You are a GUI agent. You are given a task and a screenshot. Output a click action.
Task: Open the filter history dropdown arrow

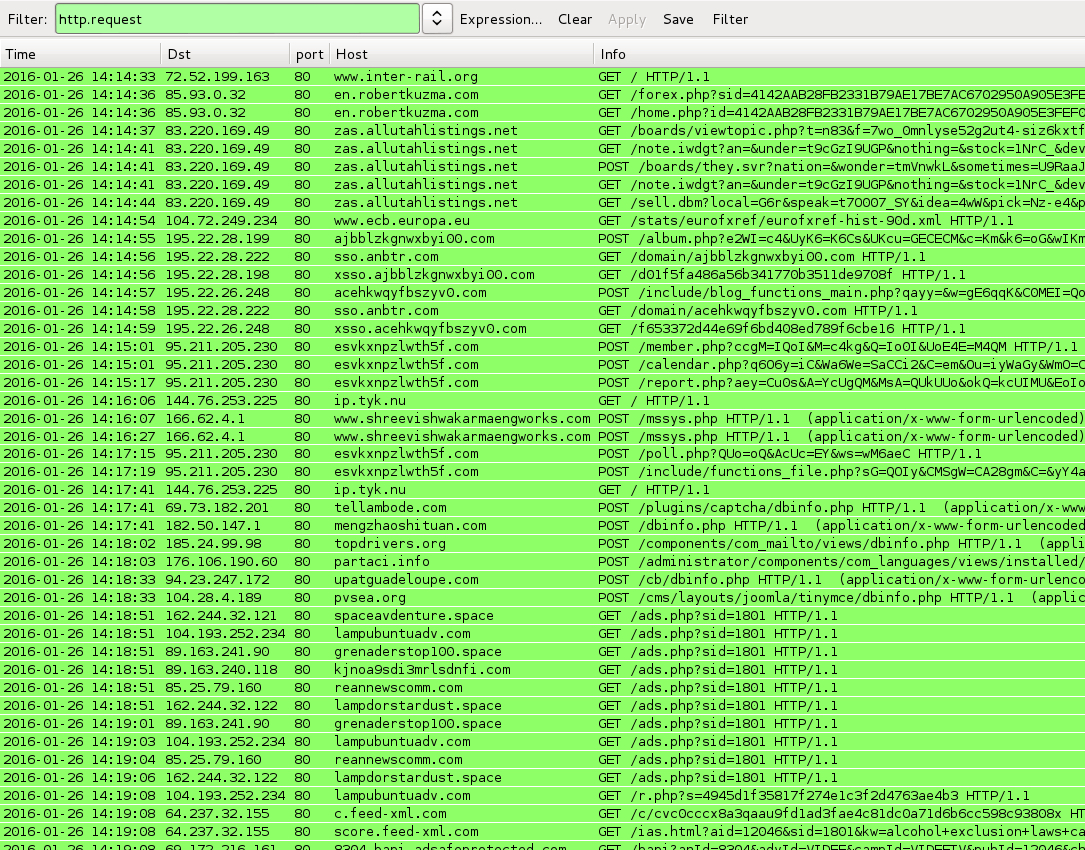[x=437, y=19]
